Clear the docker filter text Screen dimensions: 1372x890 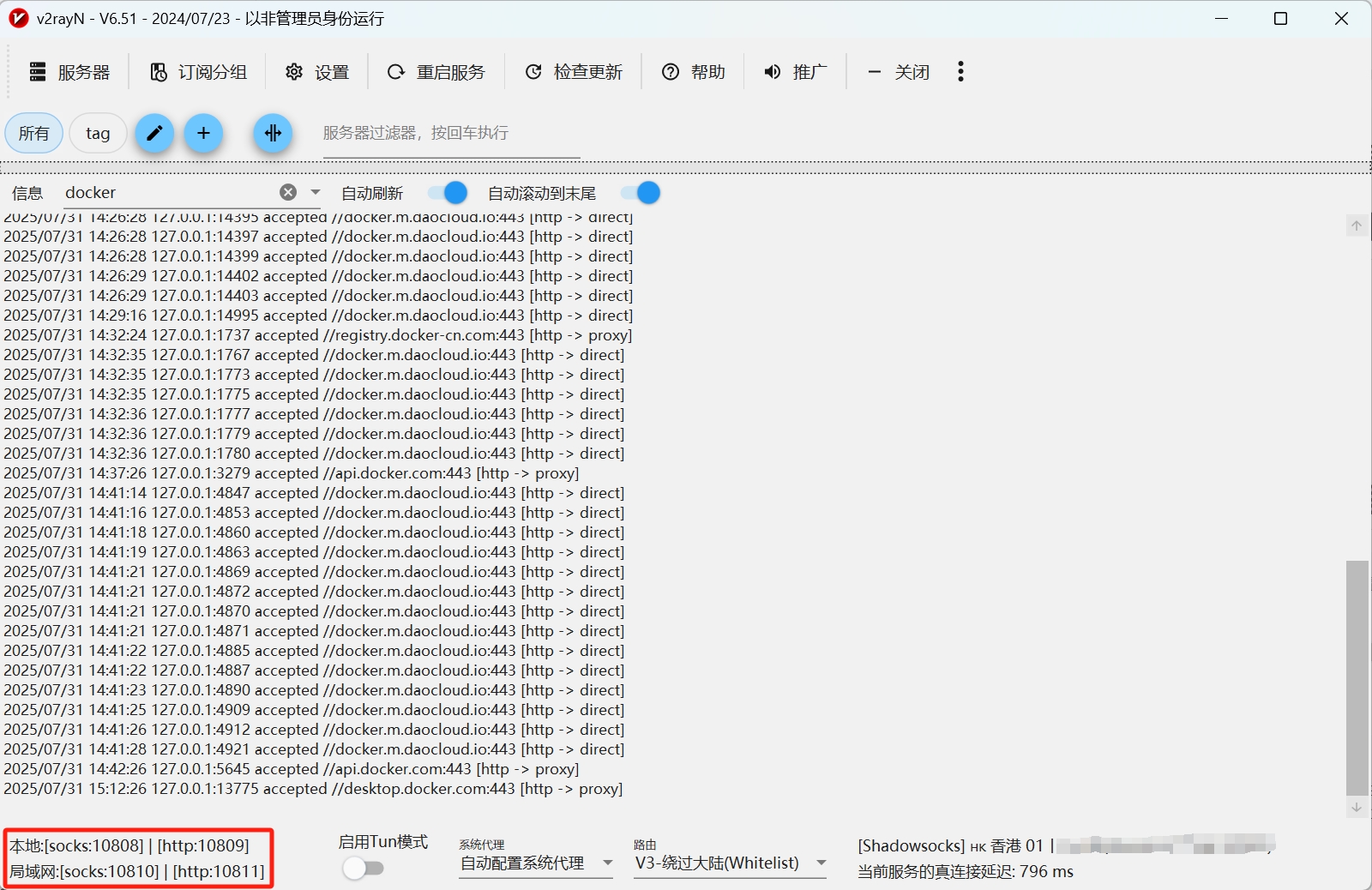288,193
